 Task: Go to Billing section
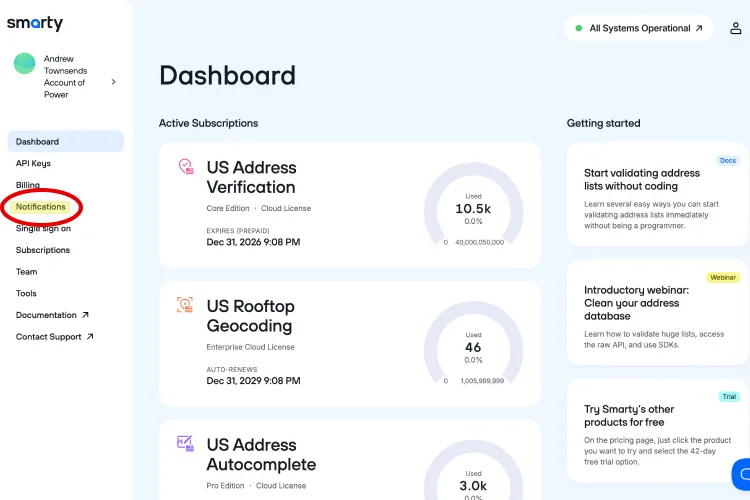click(x=28, y=185)
